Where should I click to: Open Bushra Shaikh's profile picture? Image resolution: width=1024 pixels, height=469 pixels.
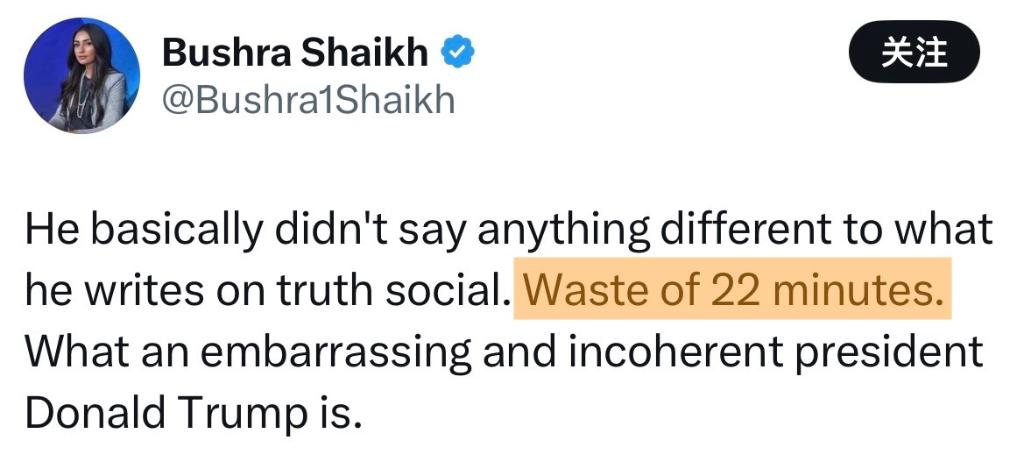click(81, 75)
